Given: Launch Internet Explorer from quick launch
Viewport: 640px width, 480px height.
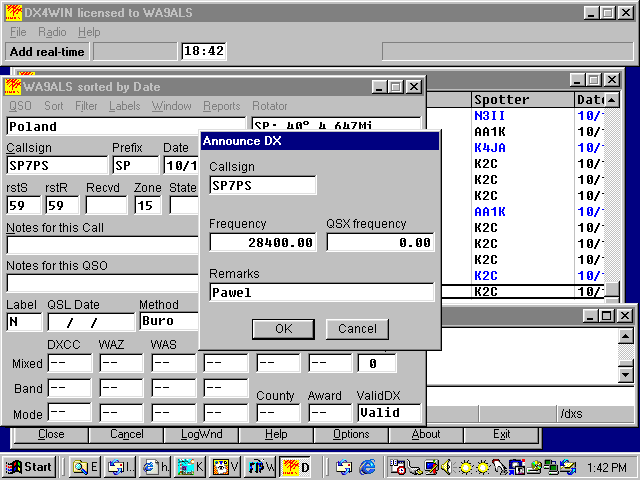Looking at the screenshot, I should [x=367, y=467].
